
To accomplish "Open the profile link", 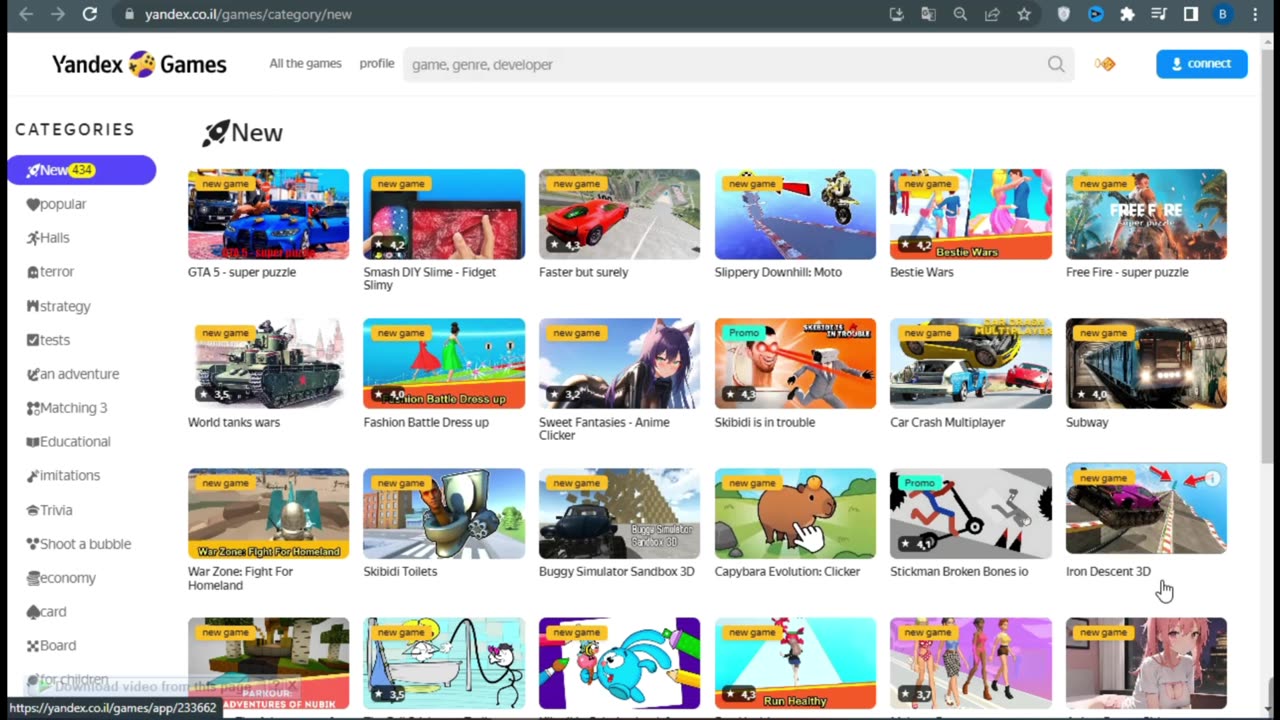I will click(x=377, y=63).
